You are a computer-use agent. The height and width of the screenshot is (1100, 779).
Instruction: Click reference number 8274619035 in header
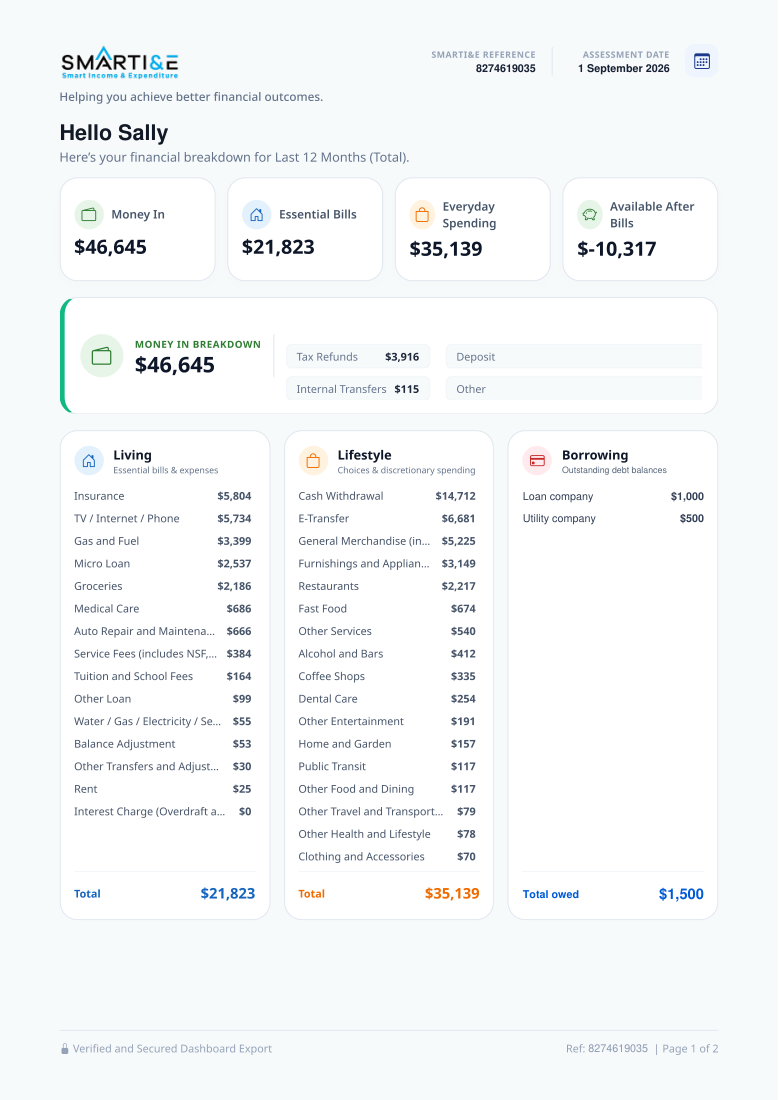[505, 68]
